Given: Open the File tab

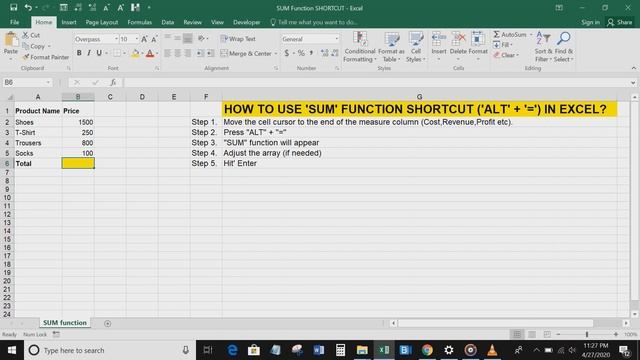Looking at the screenshot, I should point(15,22).
